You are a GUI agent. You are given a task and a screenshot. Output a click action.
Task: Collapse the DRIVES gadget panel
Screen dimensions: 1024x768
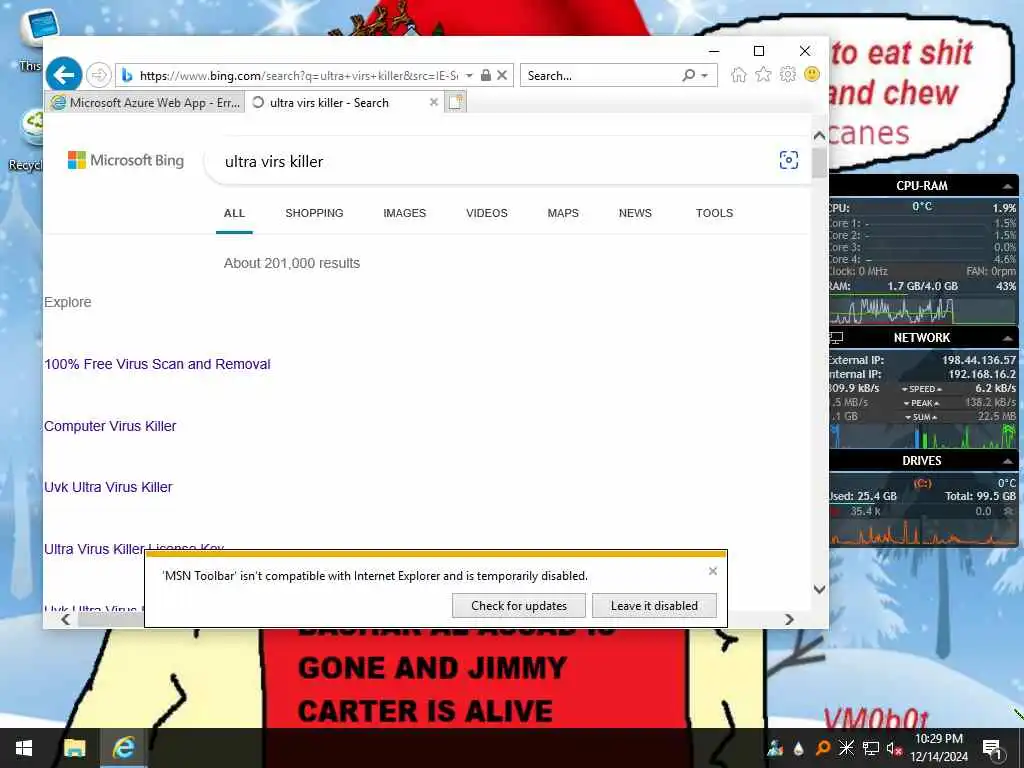pyautogui.click(x=1008, y=461)
